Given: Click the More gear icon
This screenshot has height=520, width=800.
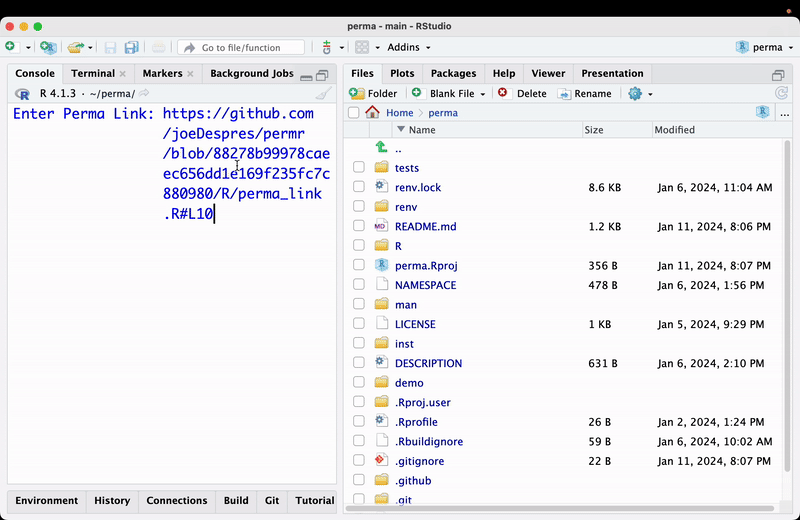Looking at the screenshot, I should click(635, 94).
